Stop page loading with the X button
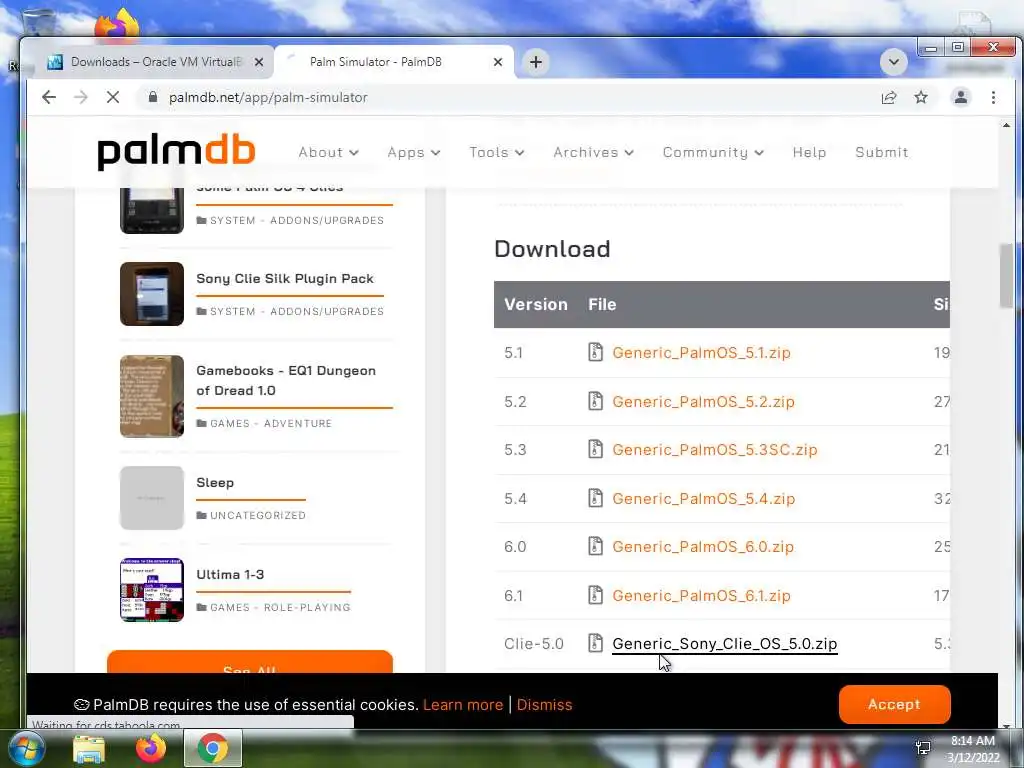The image size is (1024, 768). coord(113,97)
